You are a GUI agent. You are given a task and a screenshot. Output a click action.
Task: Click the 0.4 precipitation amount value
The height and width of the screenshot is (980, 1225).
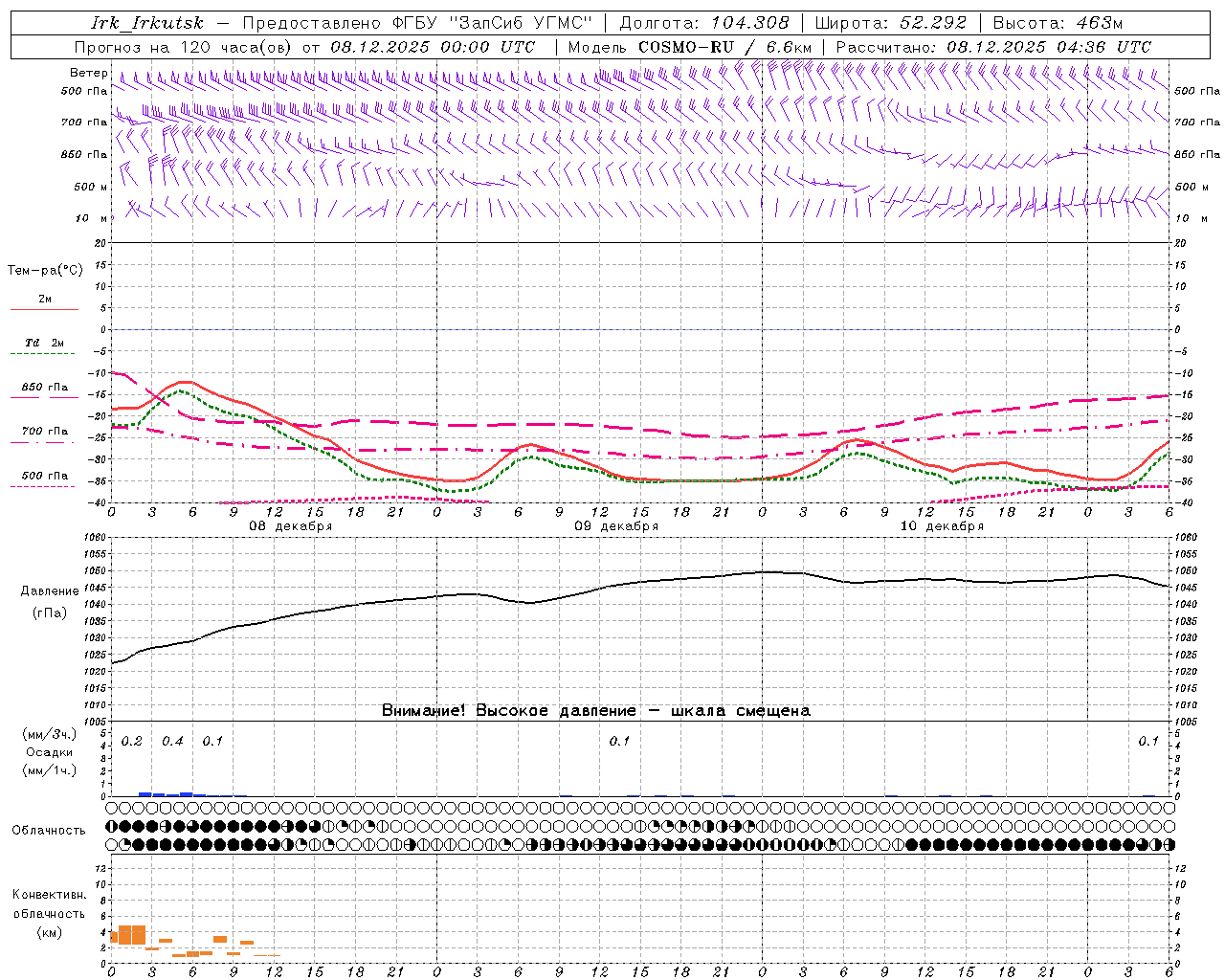(172, 742)
